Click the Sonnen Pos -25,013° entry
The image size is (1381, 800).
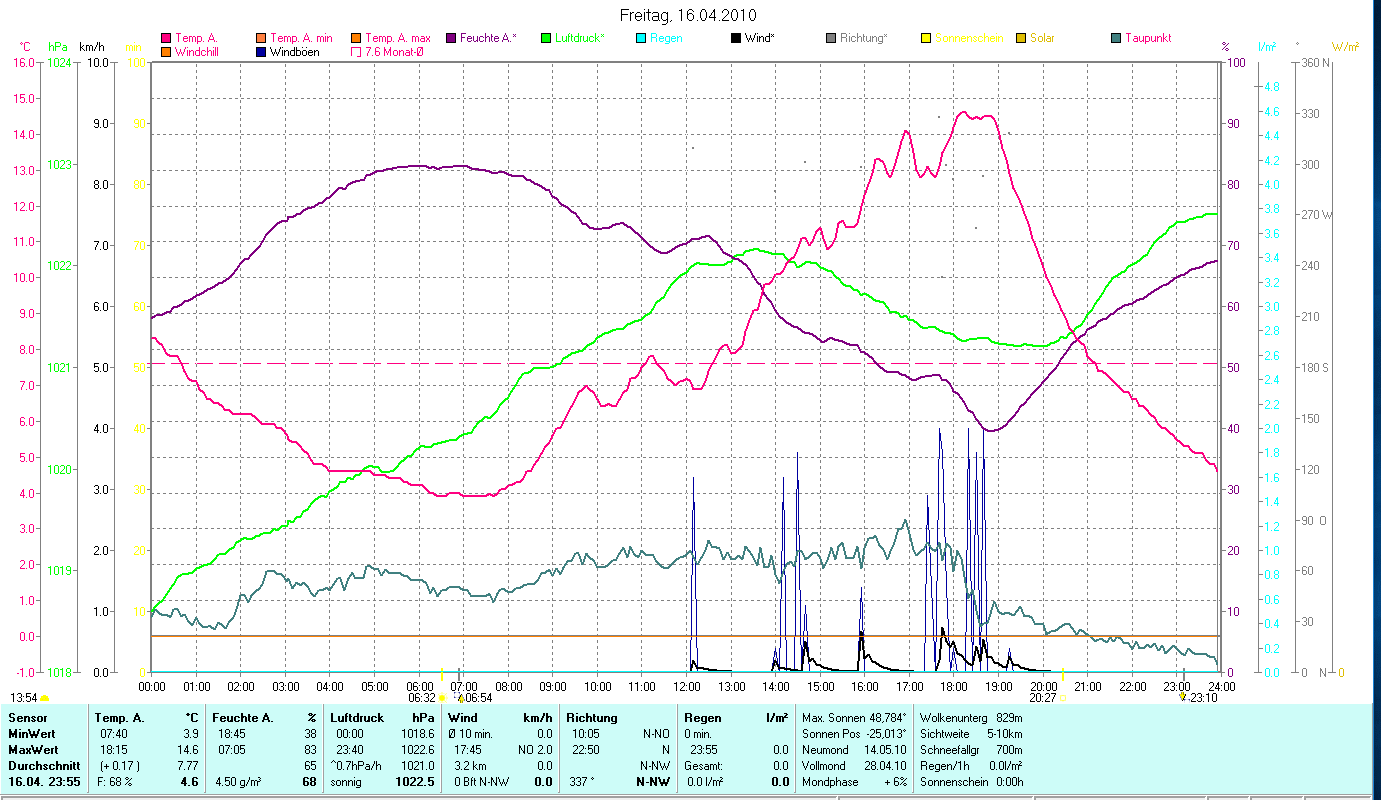coord(854,734)
